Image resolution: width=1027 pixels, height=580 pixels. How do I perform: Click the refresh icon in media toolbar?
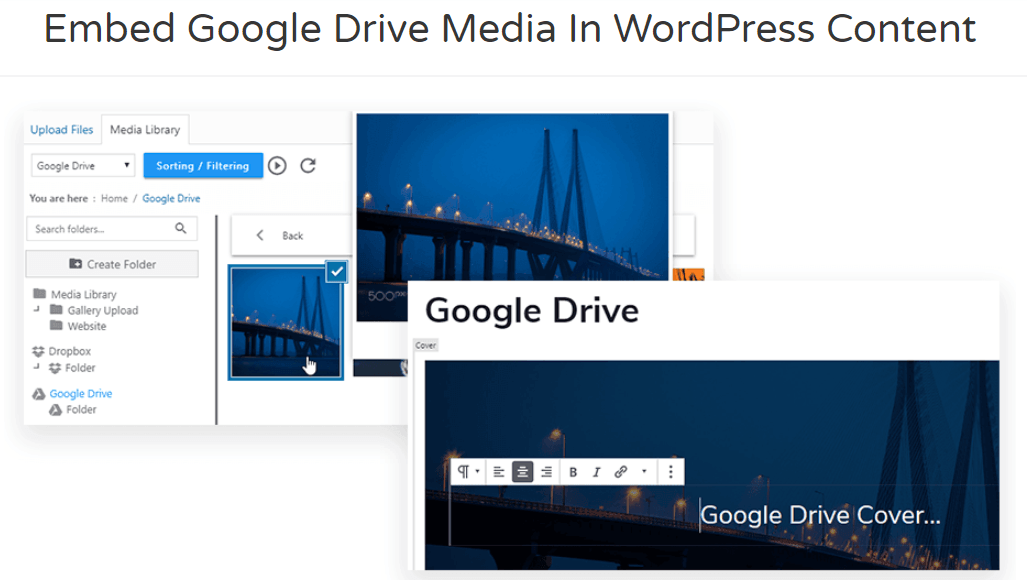click(x=308, y=166)
